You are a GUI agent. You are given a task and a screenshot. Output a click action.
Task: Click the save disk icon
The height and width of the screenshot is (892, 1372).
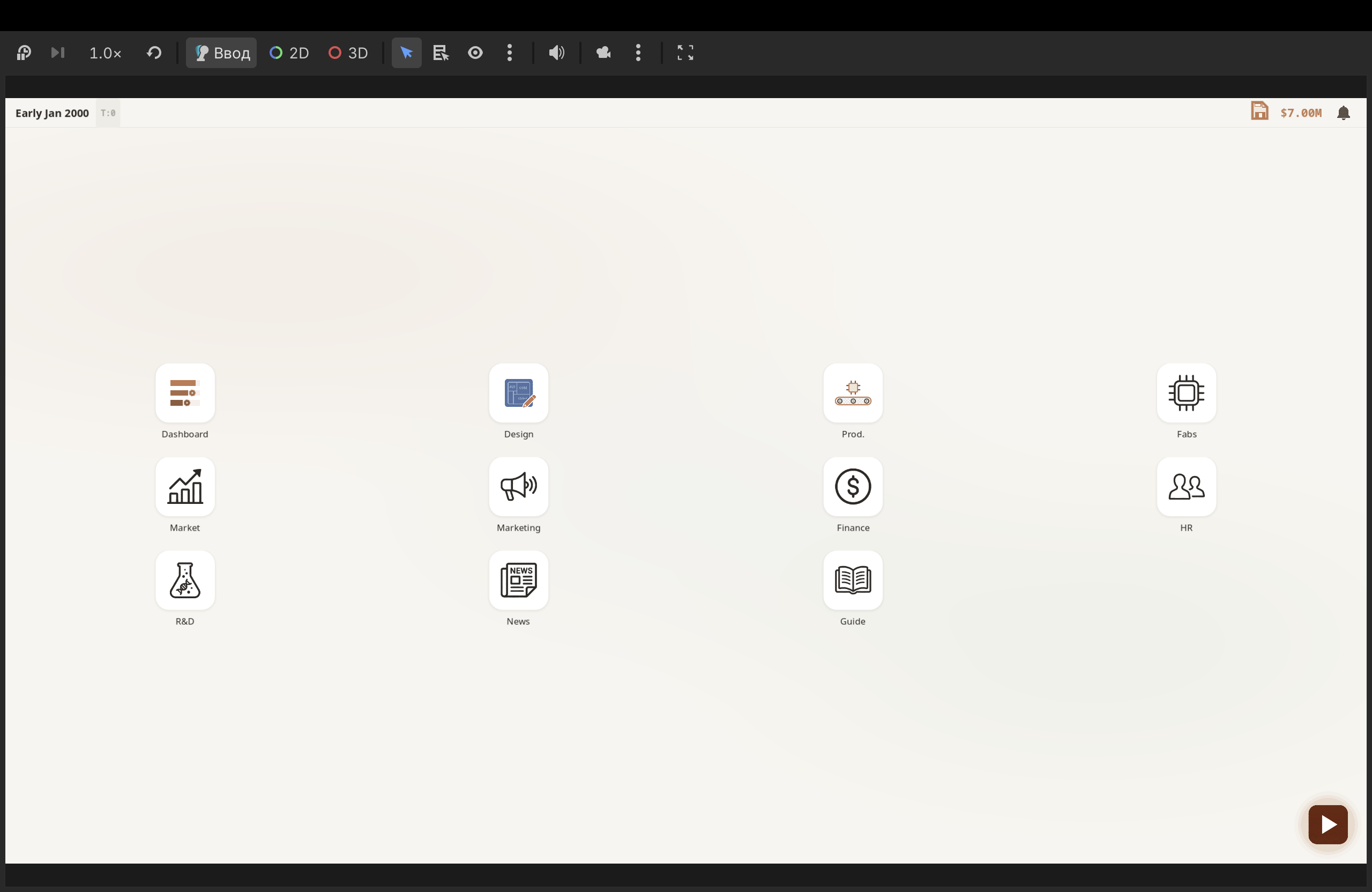[x=1259, y=111]
